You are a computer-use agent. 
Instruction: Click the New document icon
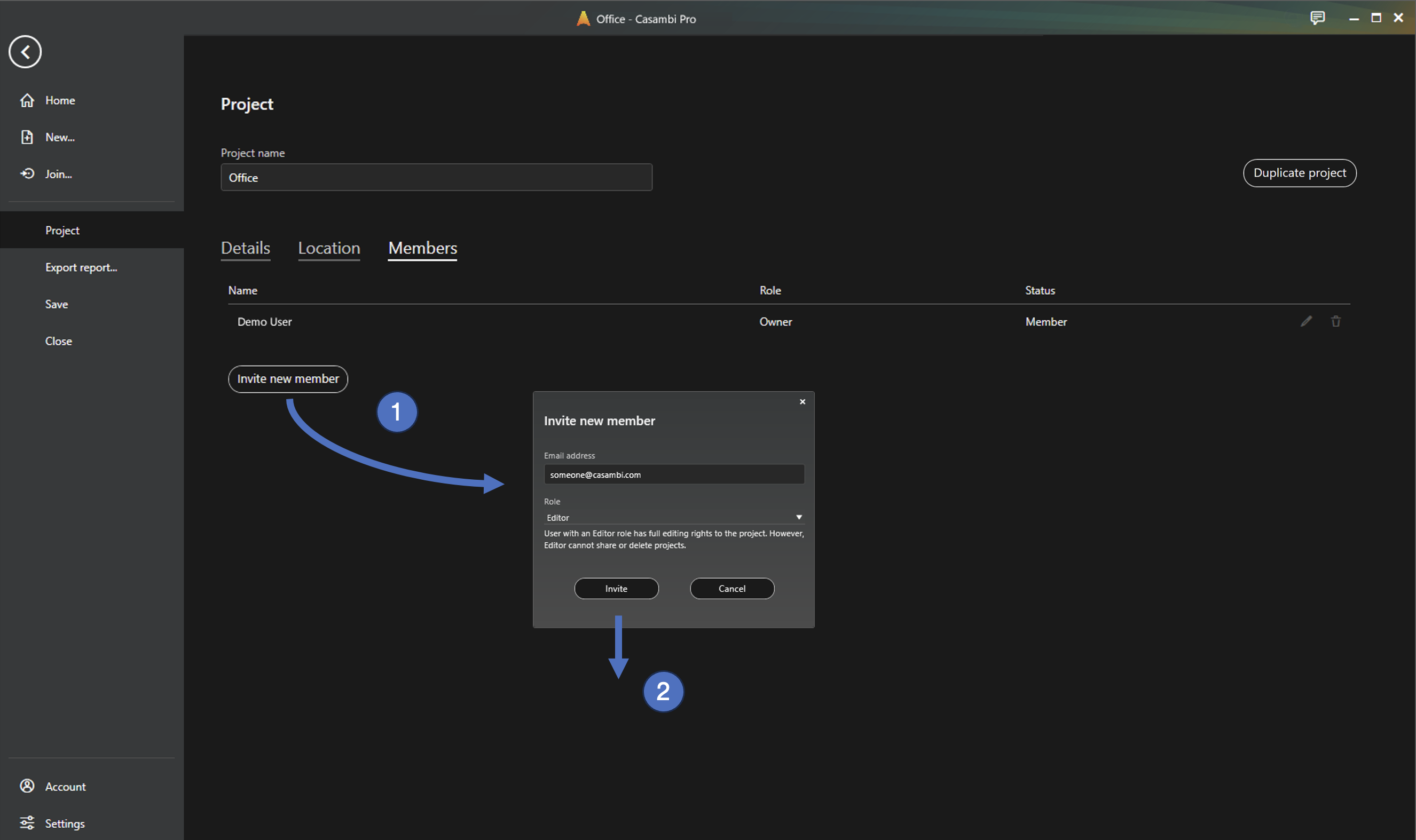coord(28,137)
